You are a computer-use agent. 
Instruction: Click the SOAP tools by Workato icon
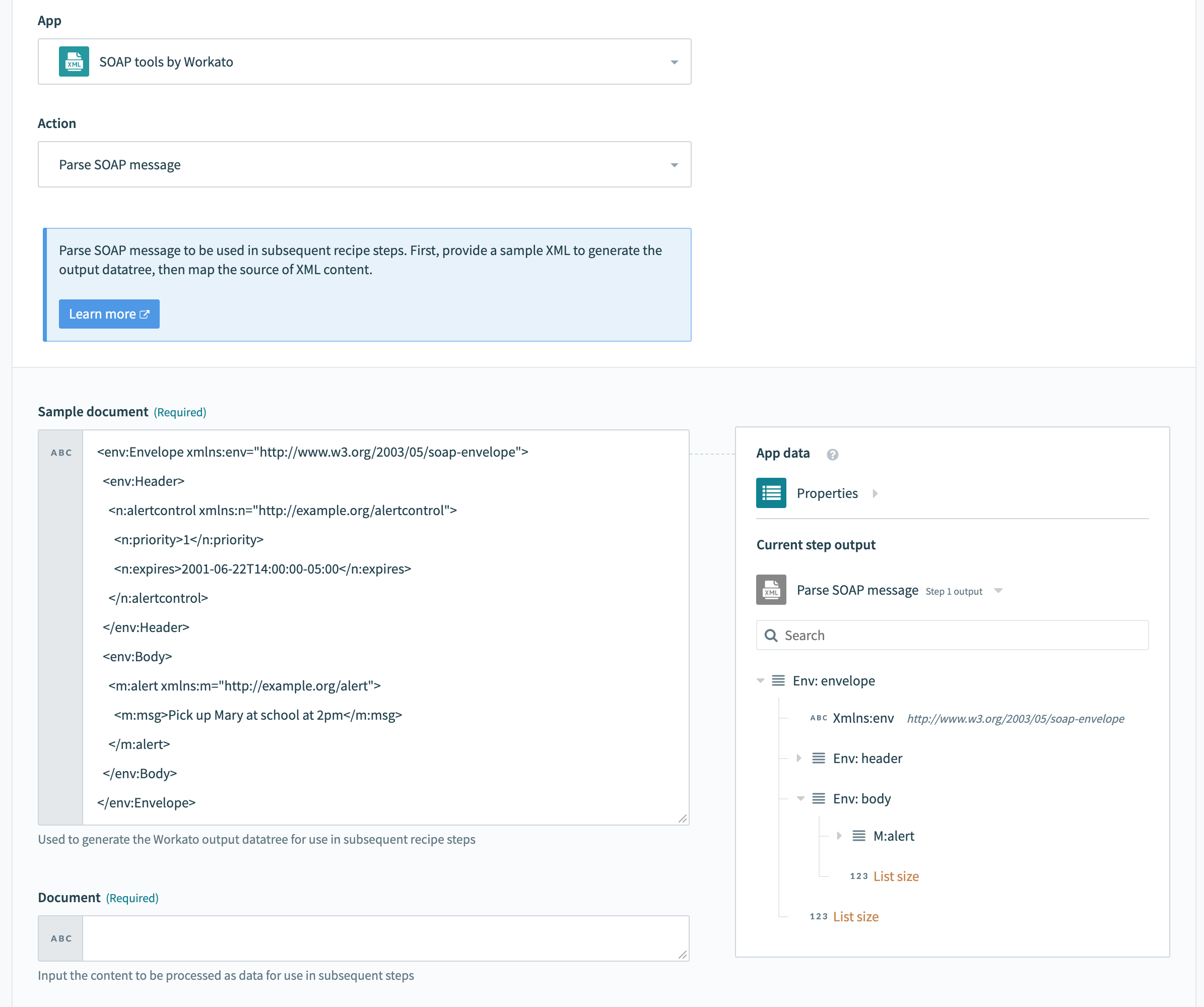tap(75, 62)
